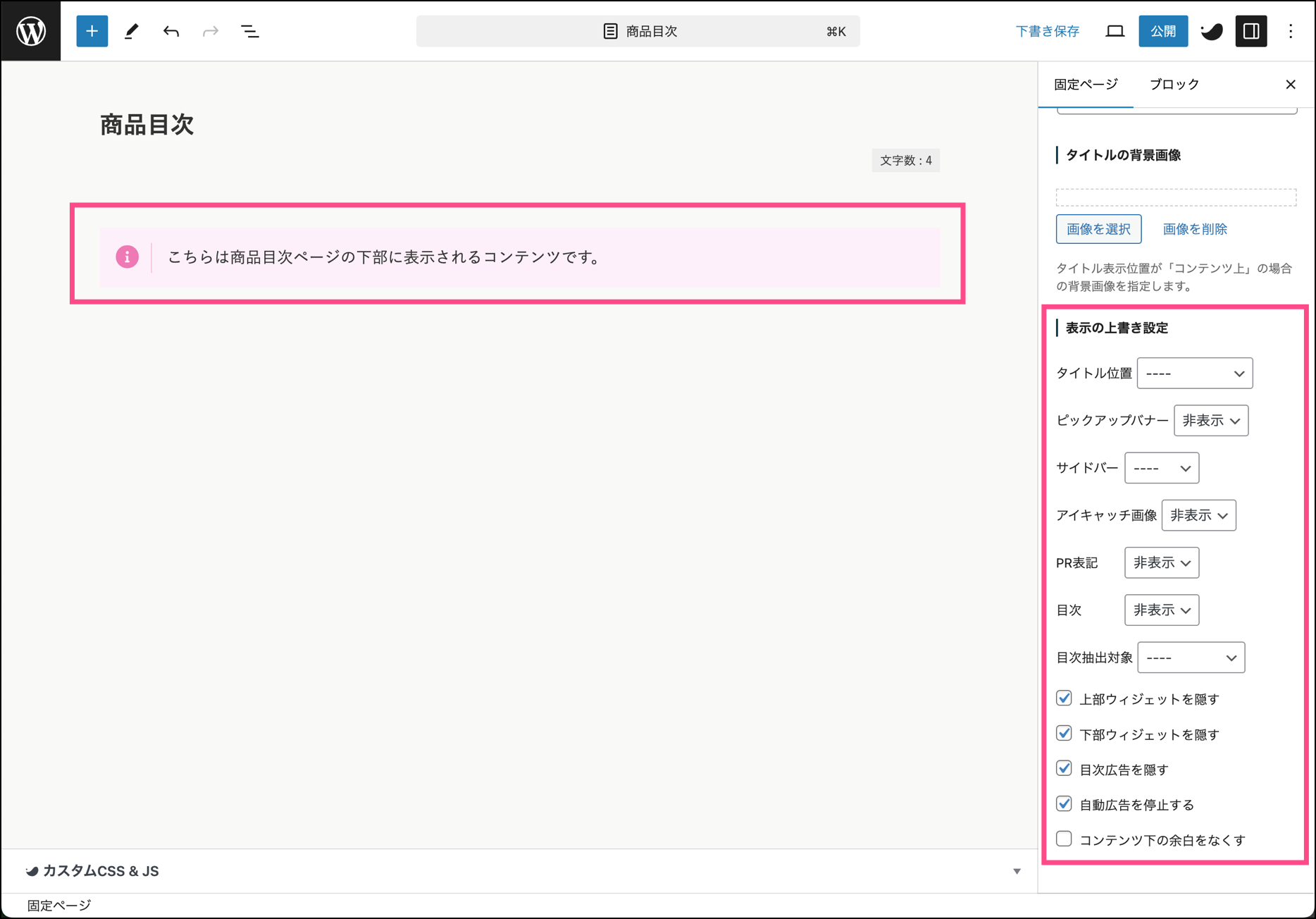Expand the ピックアップバナー dropdown
This screenshot has width=1316, height=919.
point(1210,421)
